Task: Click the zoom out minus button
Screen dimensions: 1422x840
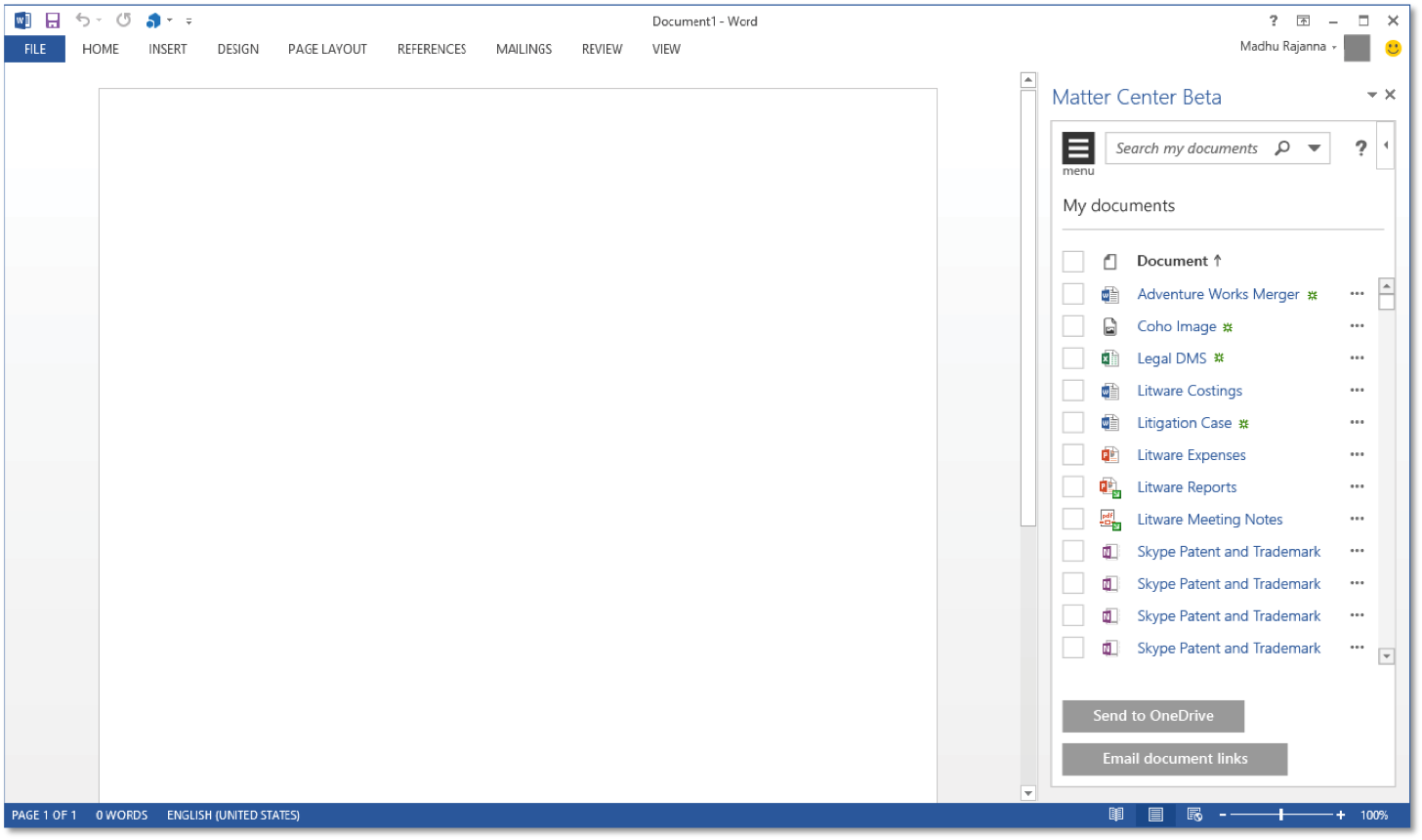Action: coord(1222,815)
